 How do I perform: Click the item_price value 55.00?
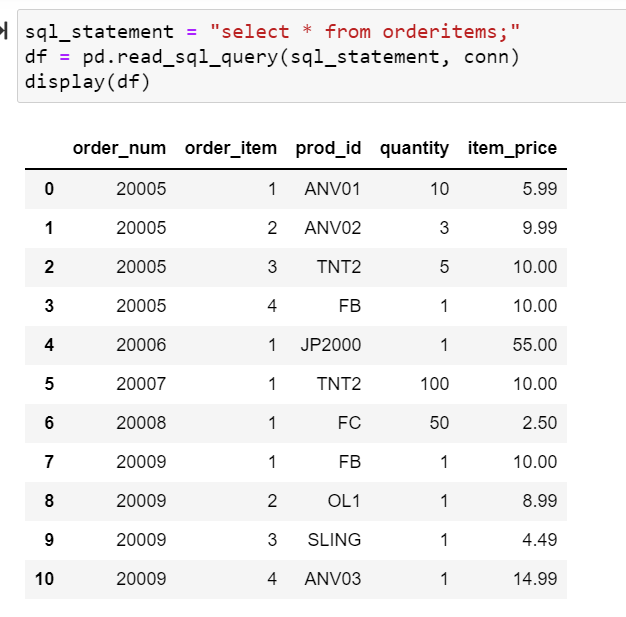click(x=535, y=345)
